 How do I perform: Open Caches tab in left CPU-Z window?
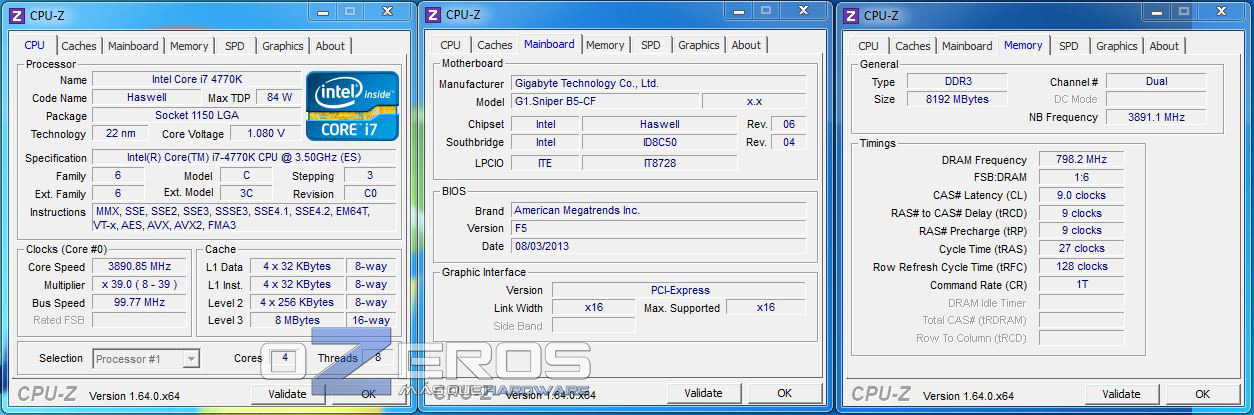[79, 46]
